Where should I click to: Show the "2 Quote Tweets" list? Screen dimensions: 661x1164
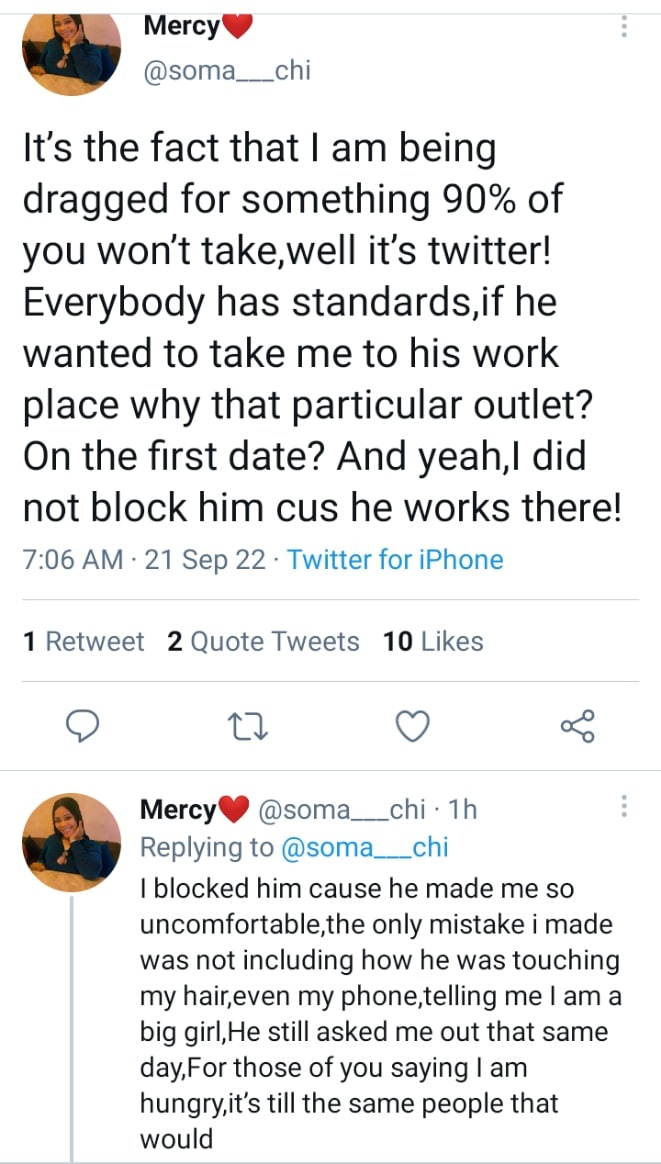[x=263, y=641]
